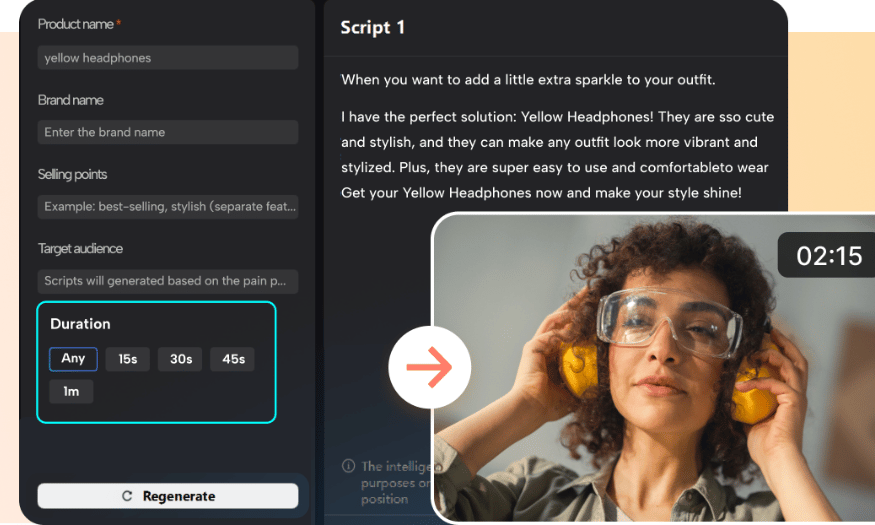Click the Brand name input field
This screenshot has height=525, width=875.
pos(168,132)
